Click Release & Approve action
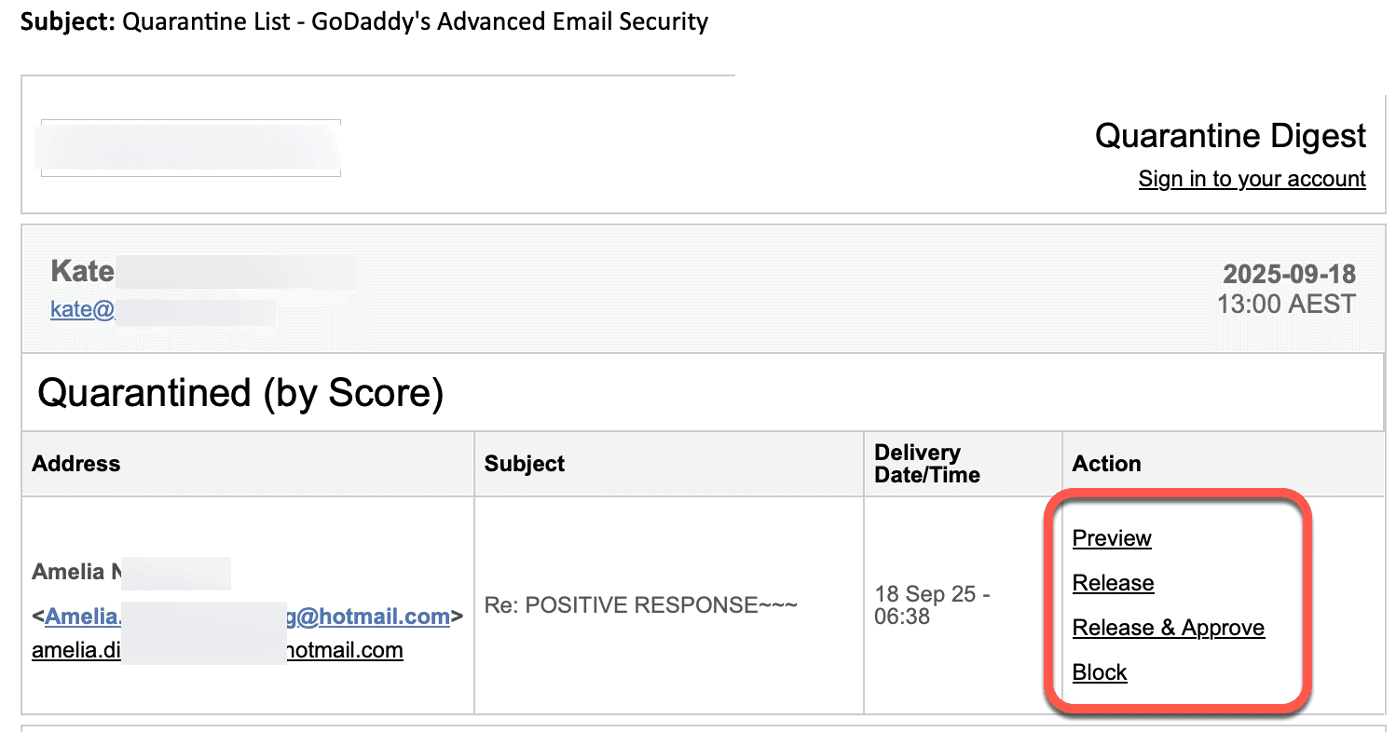This screenshot has width=1396, height=732. pos(1168,628)
